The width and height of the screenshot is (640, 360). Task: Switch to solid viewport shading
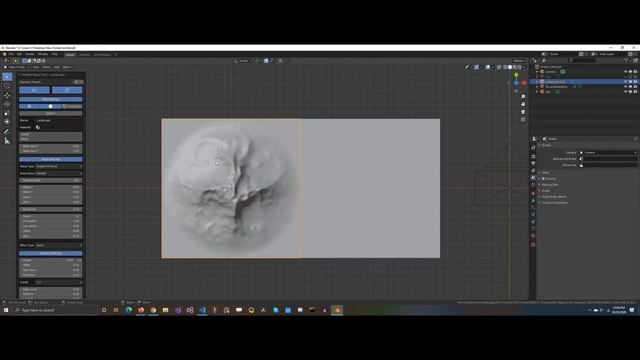pyautogui.click(x=510, y=67)
